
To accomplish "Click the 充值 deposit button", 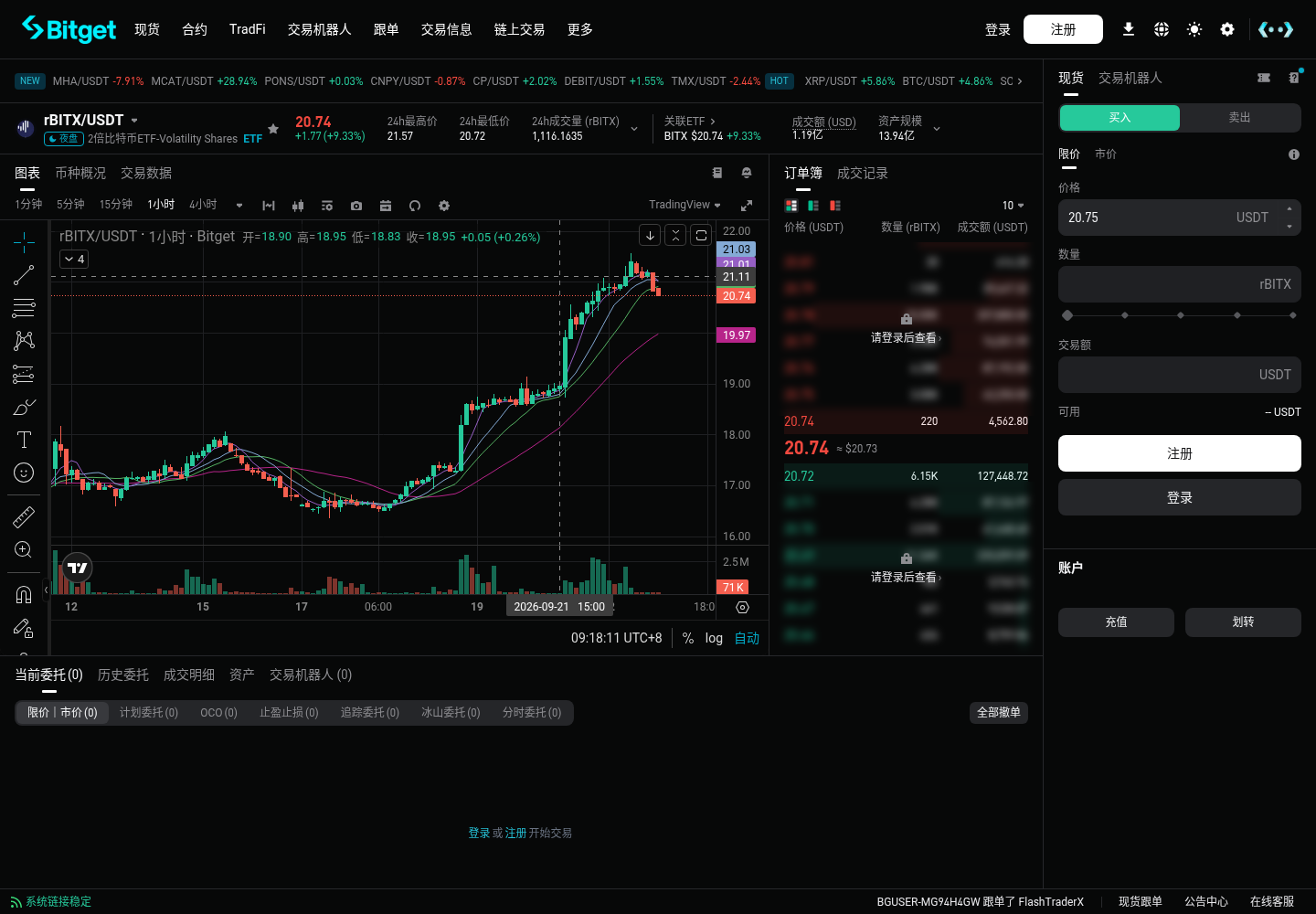I will point(1116,622).
